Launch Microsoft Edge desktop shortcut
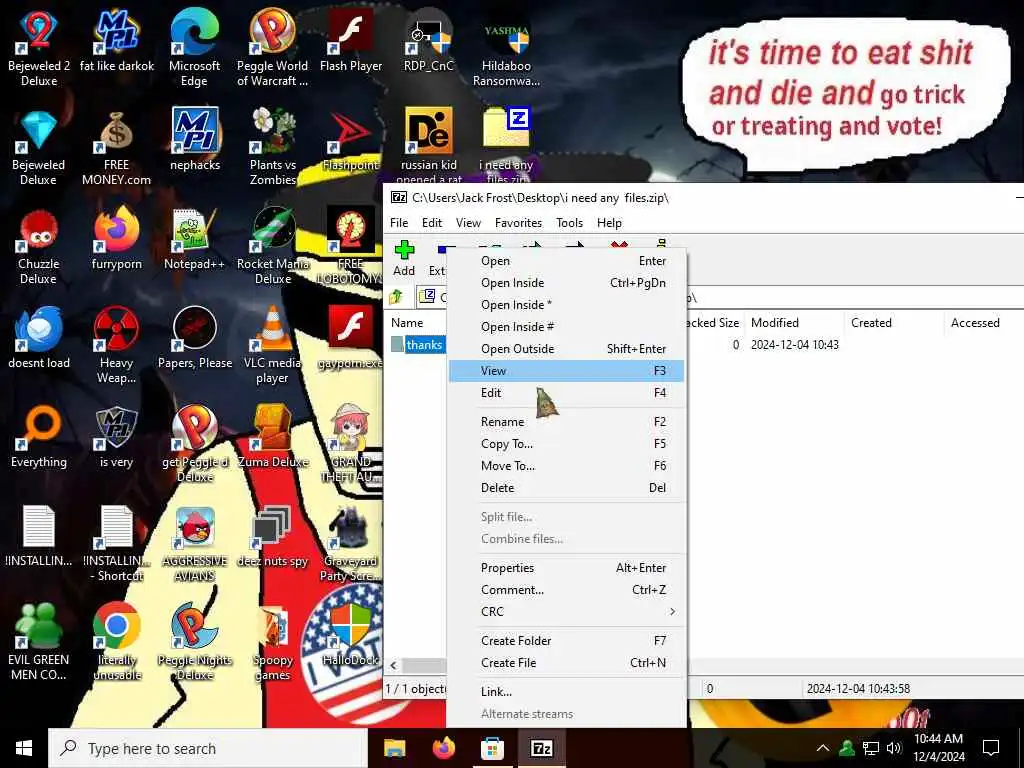1024x768 pixels. tap(194, 47)
